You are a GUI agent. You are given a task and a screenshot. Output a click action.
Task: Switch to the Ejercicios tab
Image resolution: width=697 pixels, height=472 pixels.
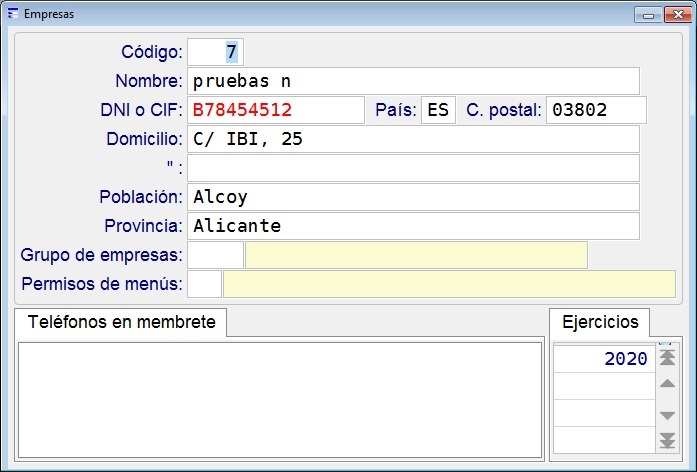coord(600,322)
